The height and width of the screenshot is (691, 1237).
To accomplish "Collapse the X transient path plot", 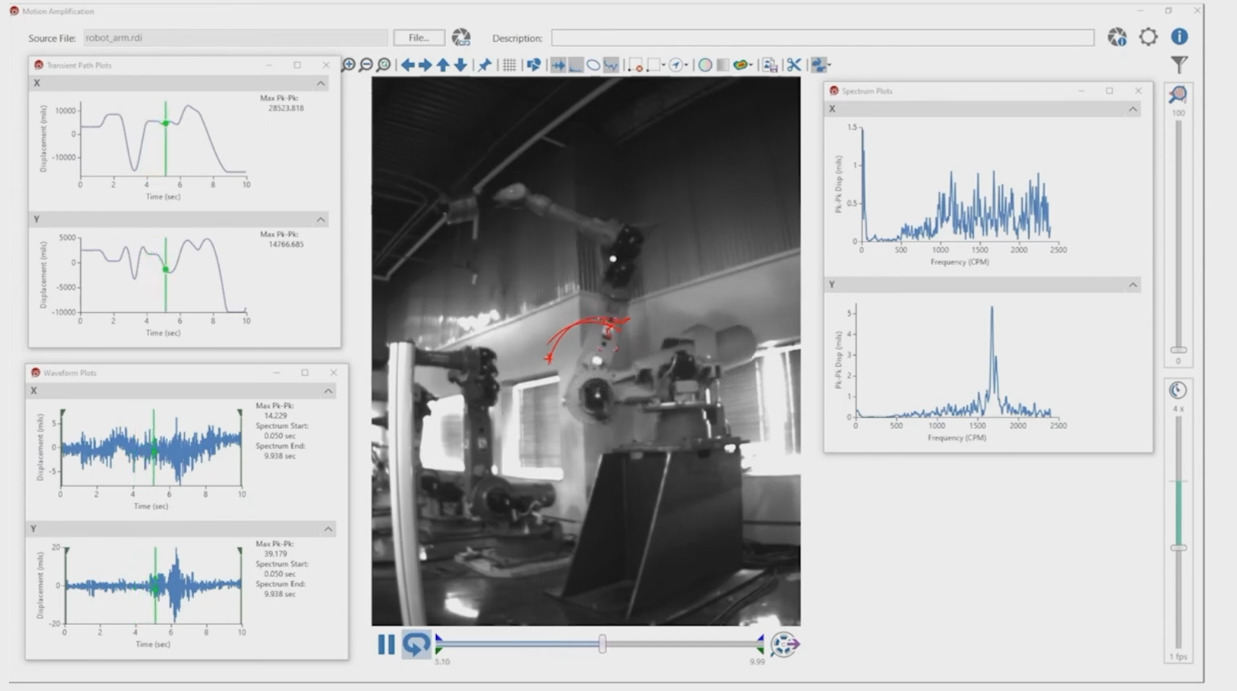I will pos(321,84).
